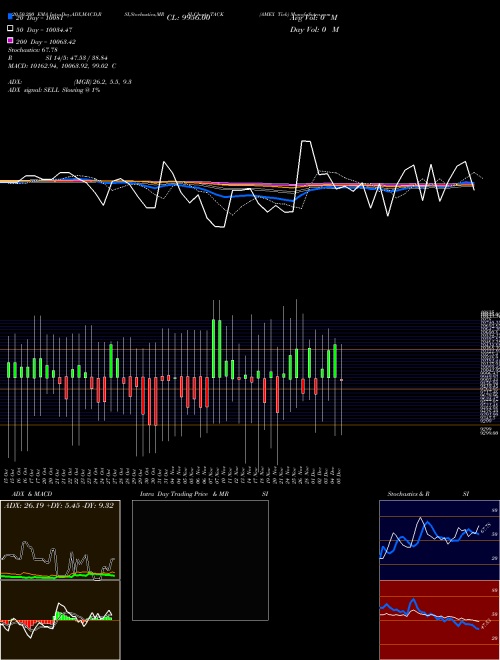Open the ADX & MACD panel title
The height and width of the screenshot is (660, 500).
coord(32,494)
